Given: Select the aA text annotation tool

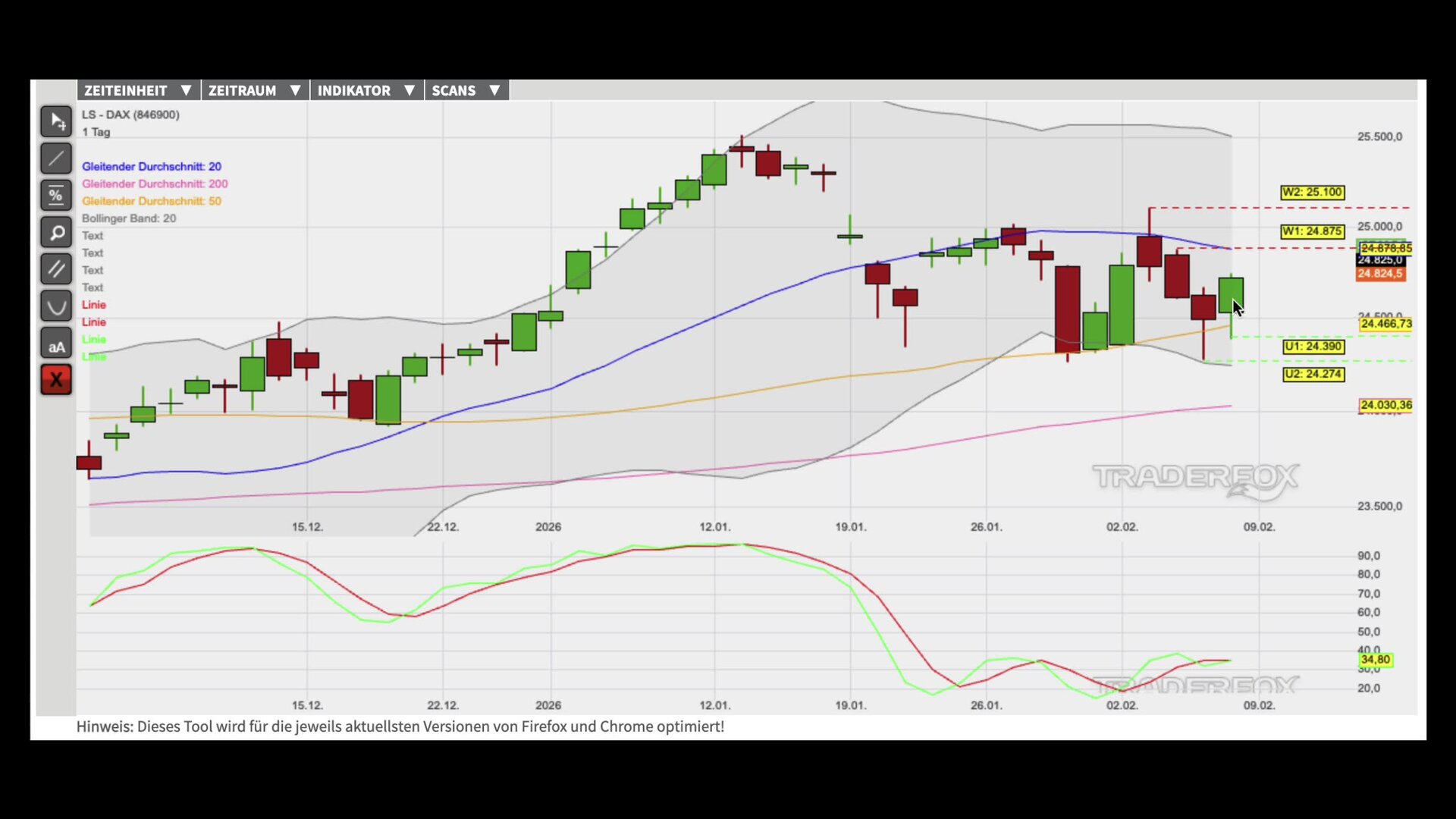Looking at the screenshot, I should [x=56, y=344].
